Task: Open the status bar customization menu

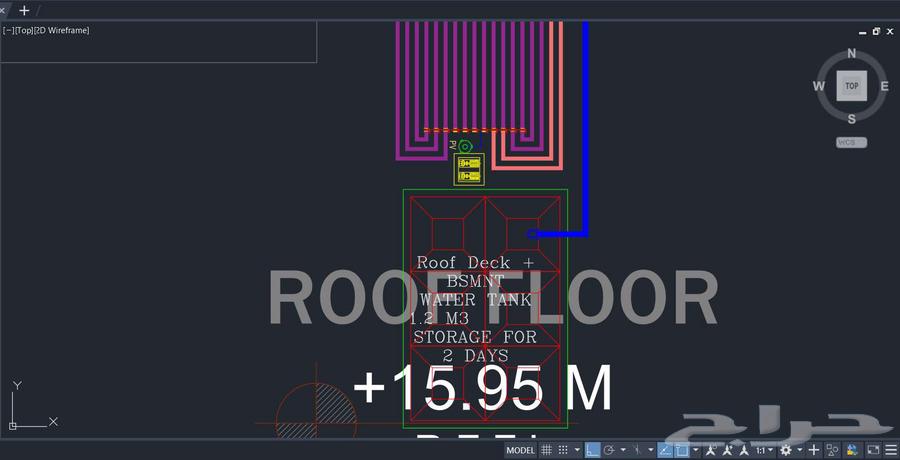Action: (889, 451)
